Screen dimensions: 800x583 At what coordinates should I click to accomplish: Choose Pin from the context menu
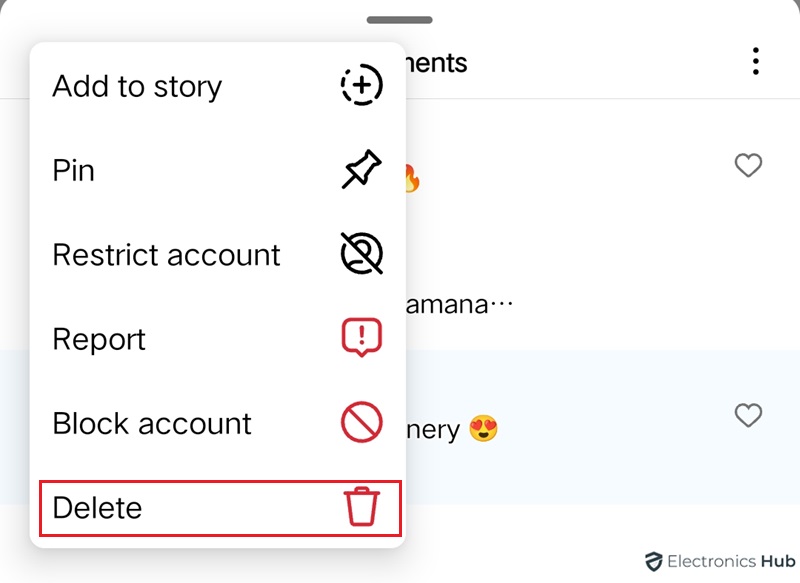pos(218,170)
